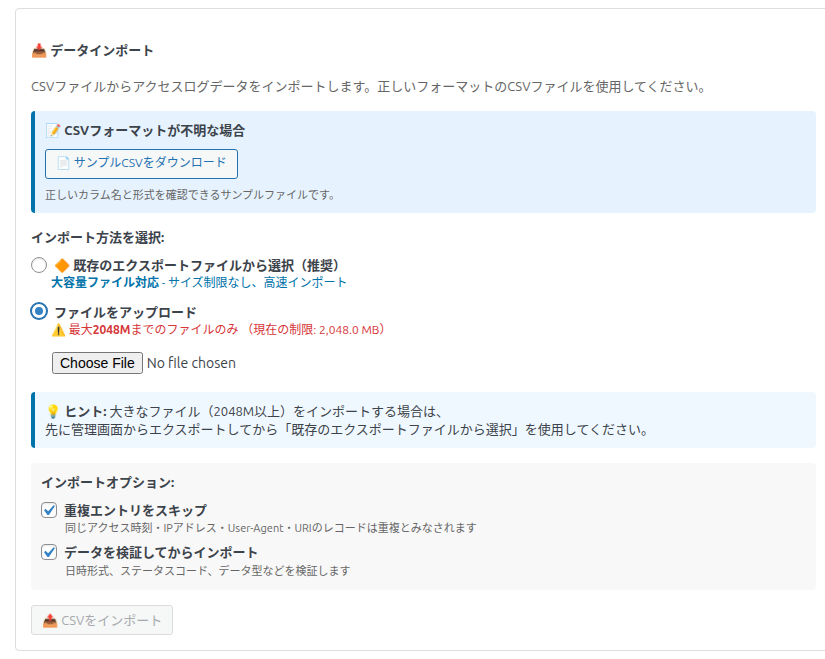Click the light bulb icon beside ヒント
This screenshot has height=659, width=825.
53,411
